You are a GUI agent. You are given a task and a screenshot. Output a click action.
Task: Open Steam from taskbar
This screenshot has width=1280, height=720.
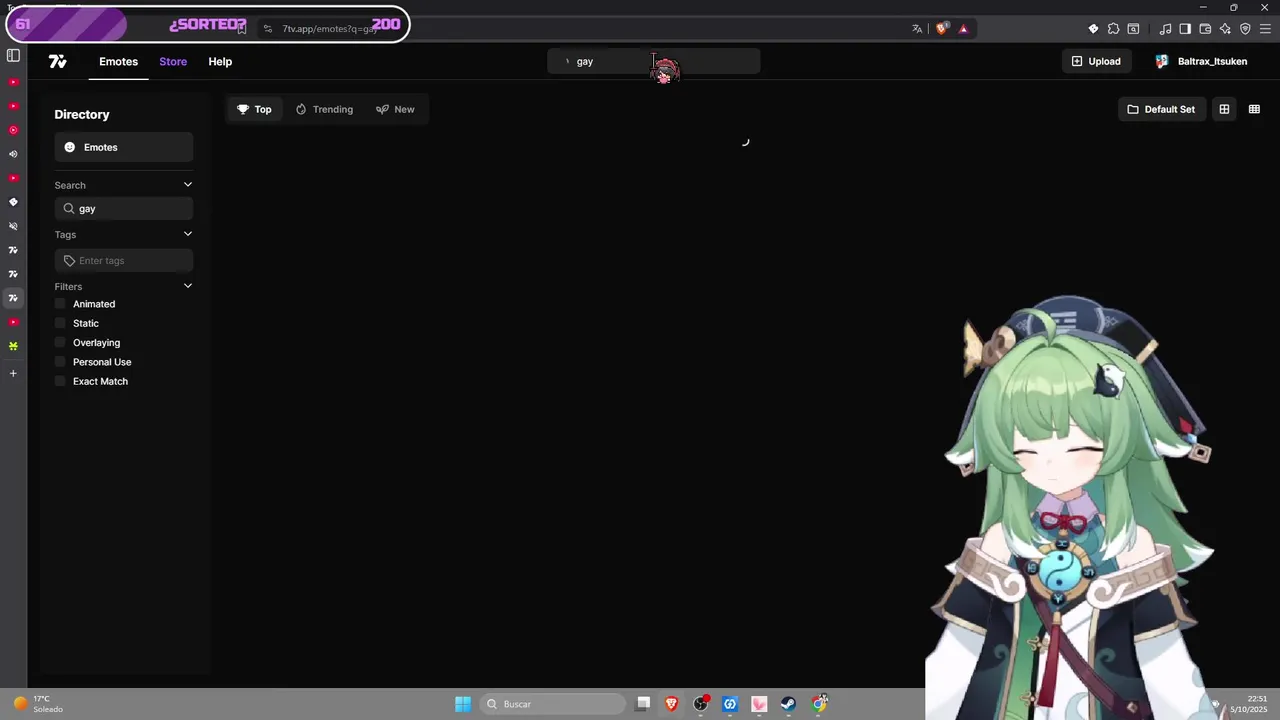click(x=788, y=704)
